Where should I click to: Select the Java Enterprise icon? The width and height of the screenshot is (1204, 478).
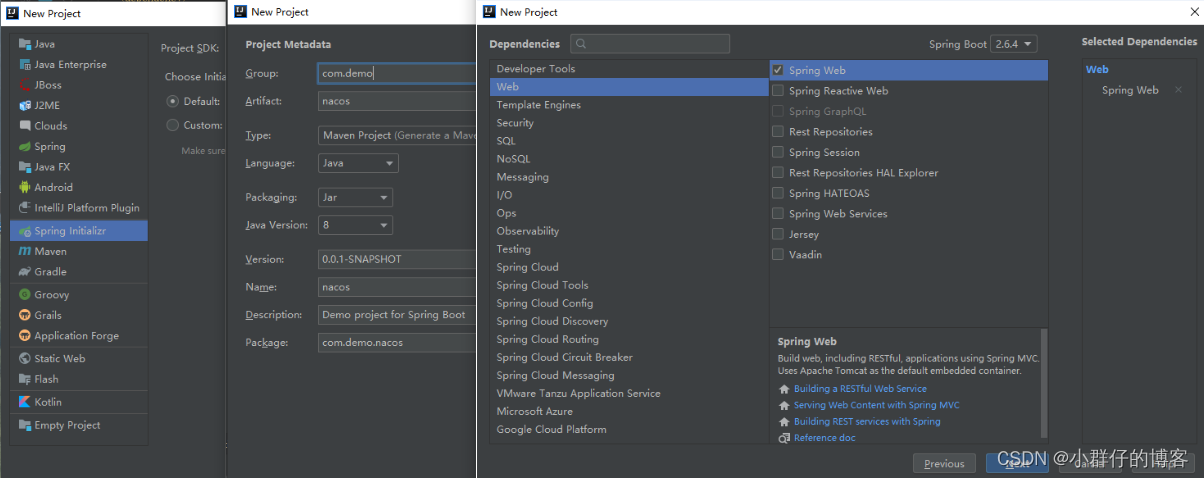coord(25,65)
